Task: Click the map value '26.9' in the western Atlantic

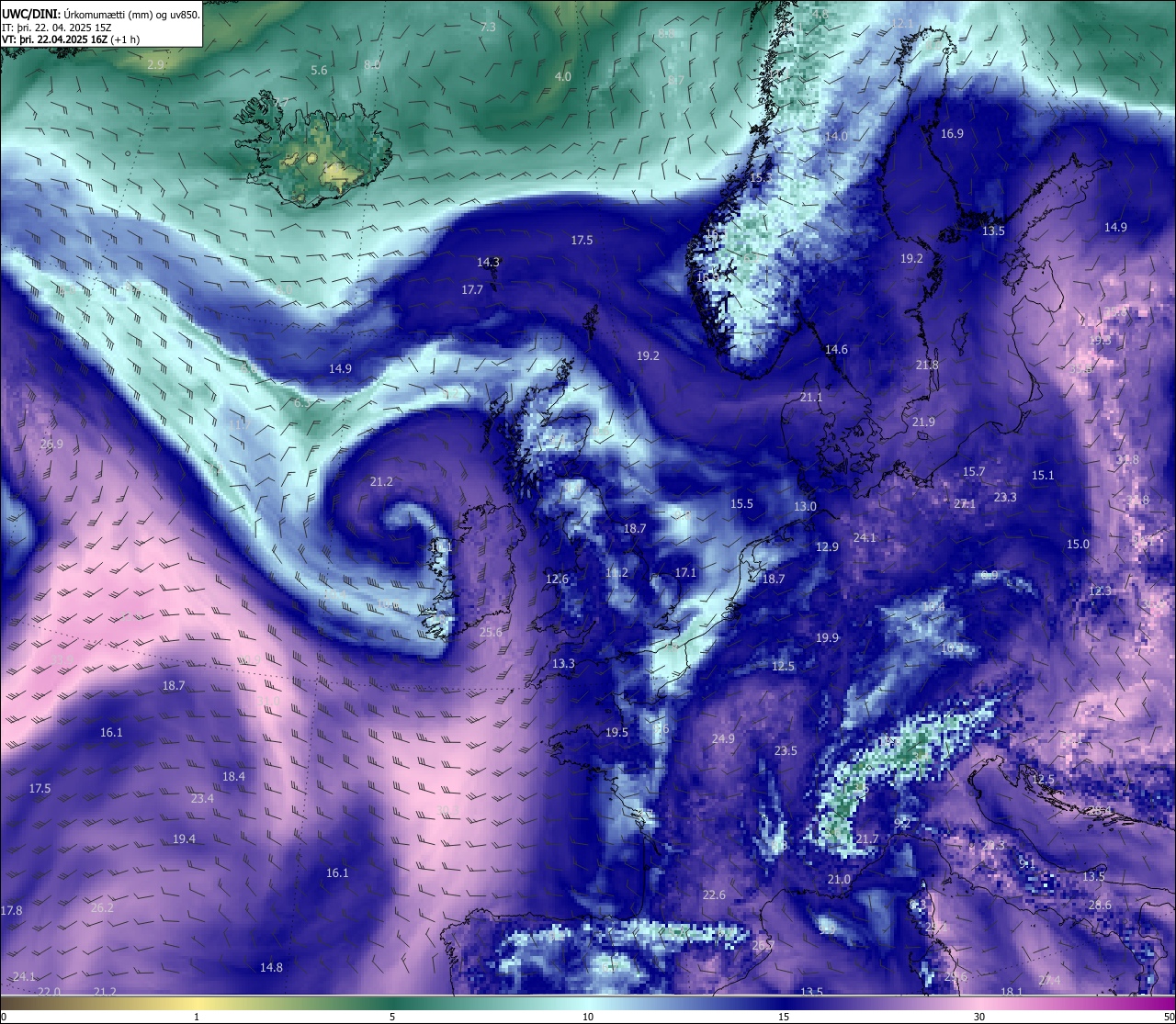Action: 51,444
